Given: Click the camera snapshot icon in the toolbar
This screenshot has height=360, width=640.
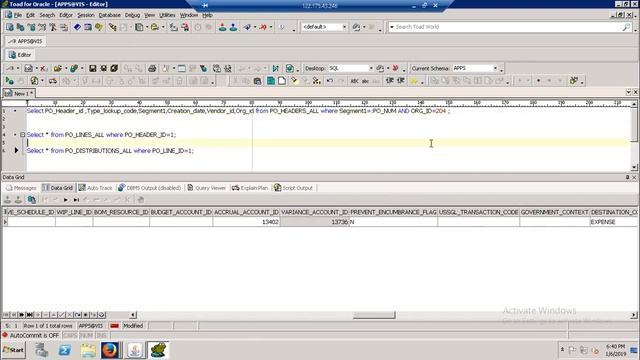Looking at the screenshot, I should point(257,81).
